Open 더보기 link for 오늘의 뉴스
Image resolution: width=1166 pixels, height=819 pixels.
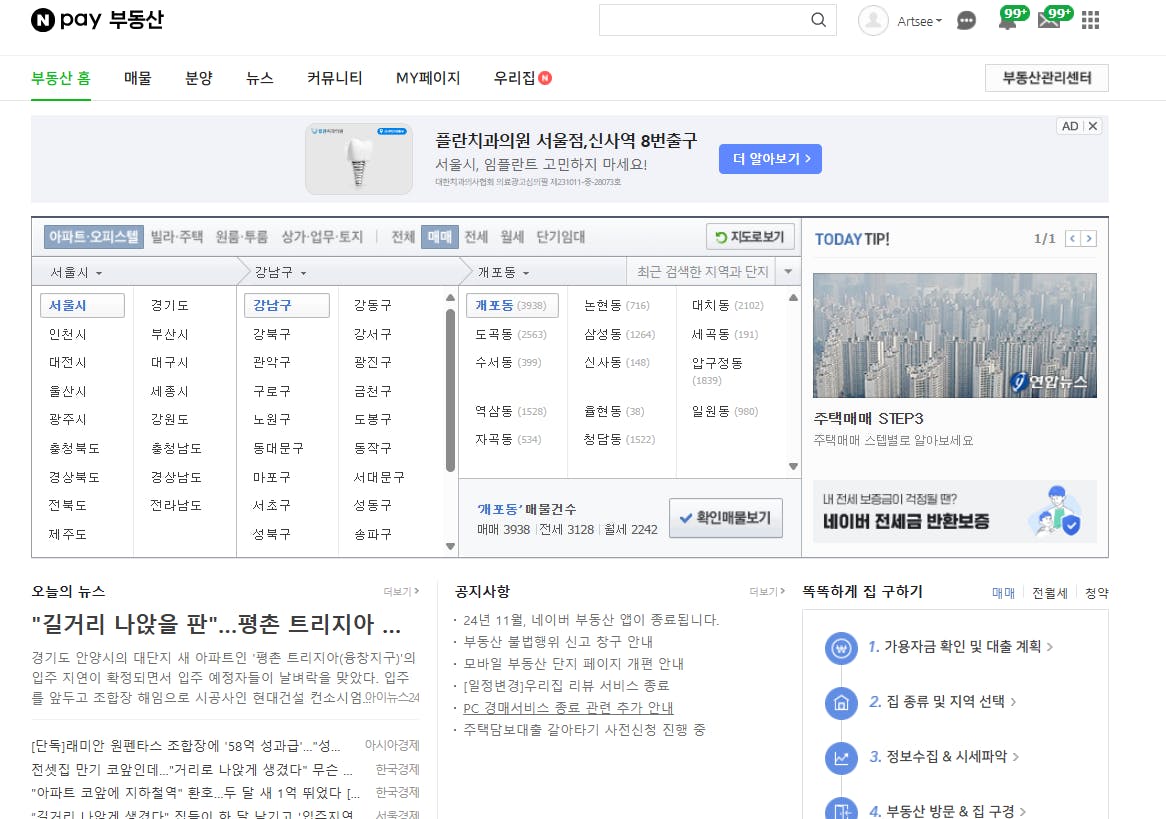[x=401, y=591]
